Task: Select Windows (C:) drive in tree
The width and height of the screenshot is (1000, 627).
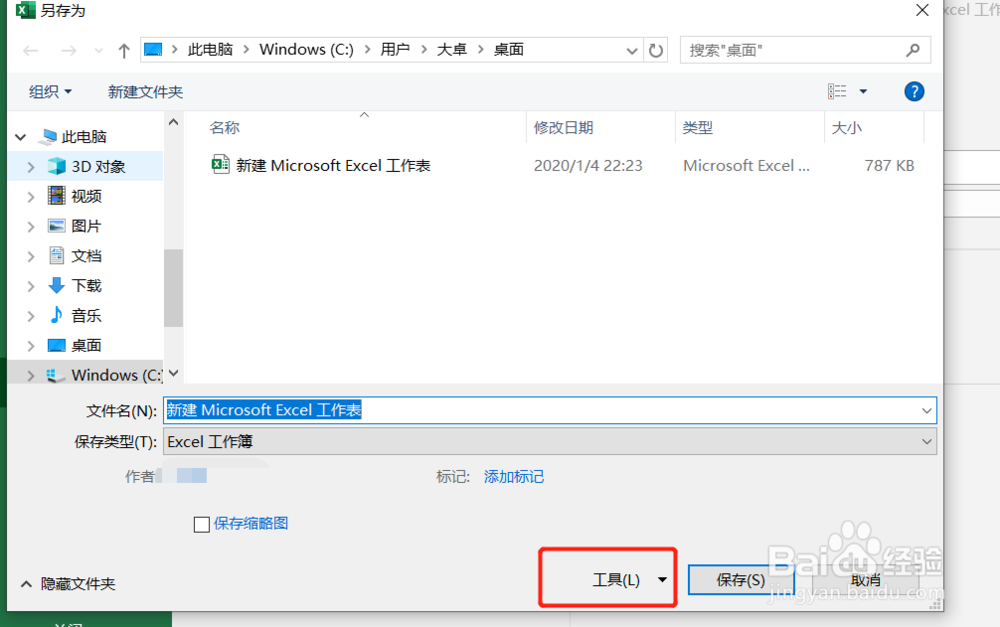Action: click(x=117, y=375)
